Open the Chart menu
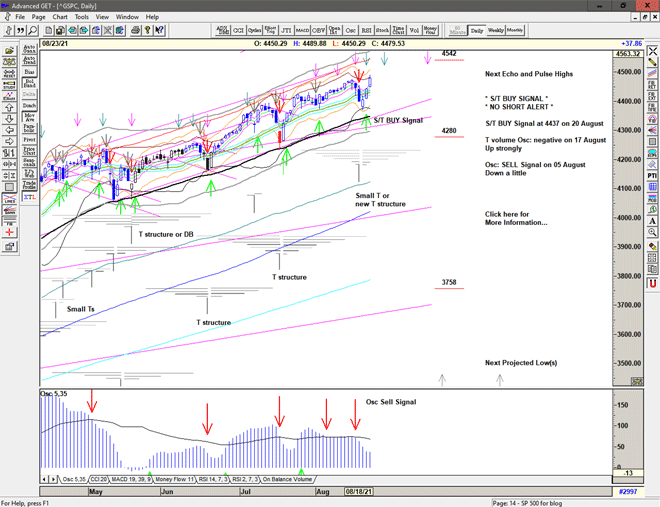This screenshot has height=507, width=660. (60, 17)
